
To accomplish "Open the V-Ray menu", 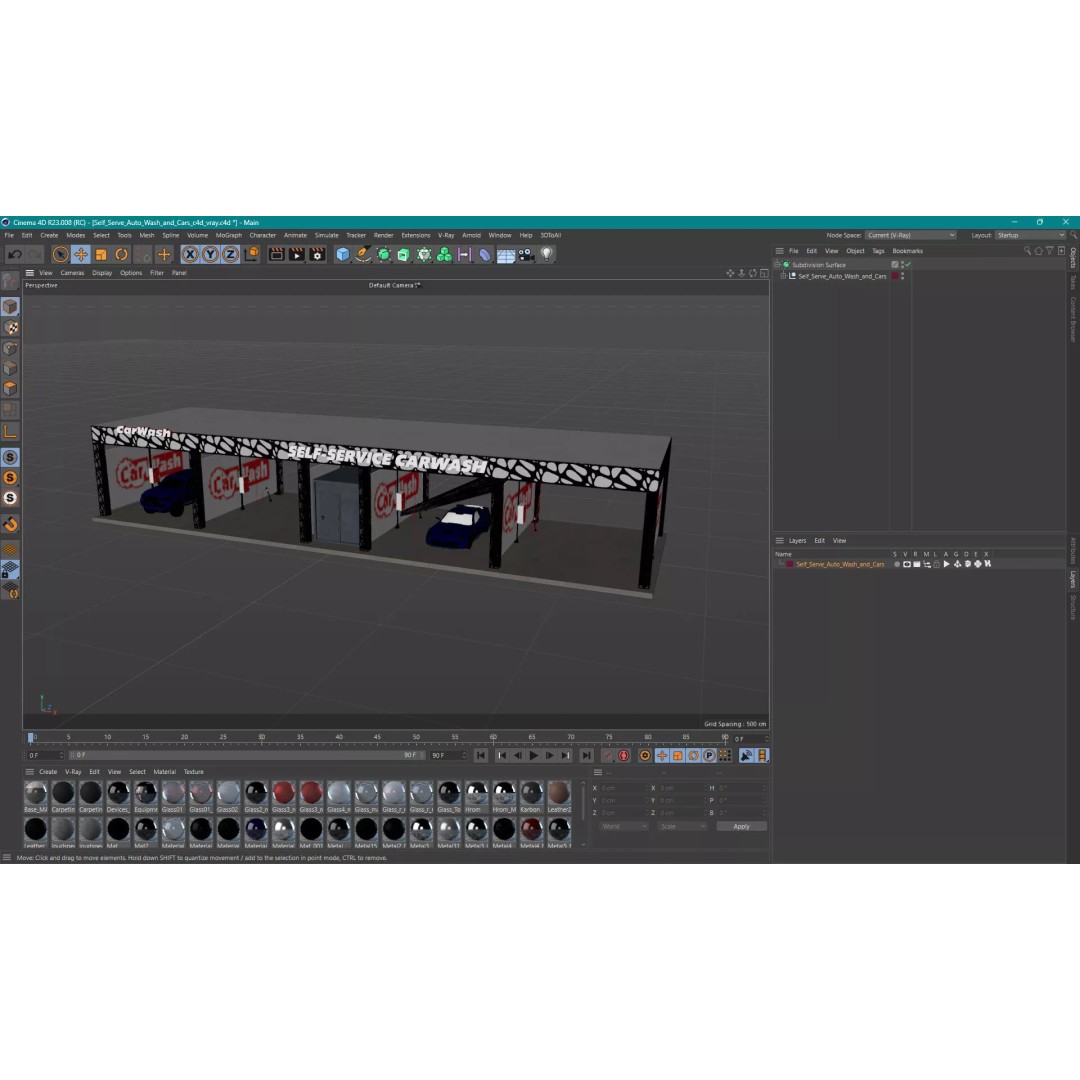I will click(x=446, y=236).
